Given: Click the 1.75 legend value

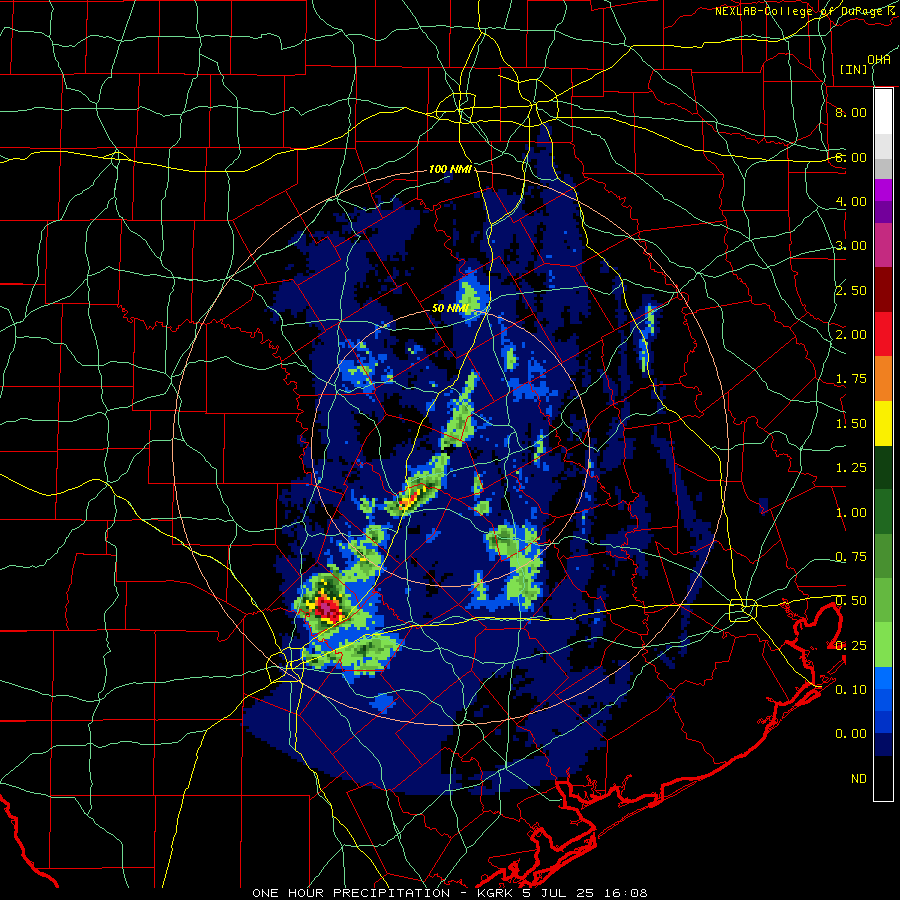Looking at the screenshot, I should (851, 379).
